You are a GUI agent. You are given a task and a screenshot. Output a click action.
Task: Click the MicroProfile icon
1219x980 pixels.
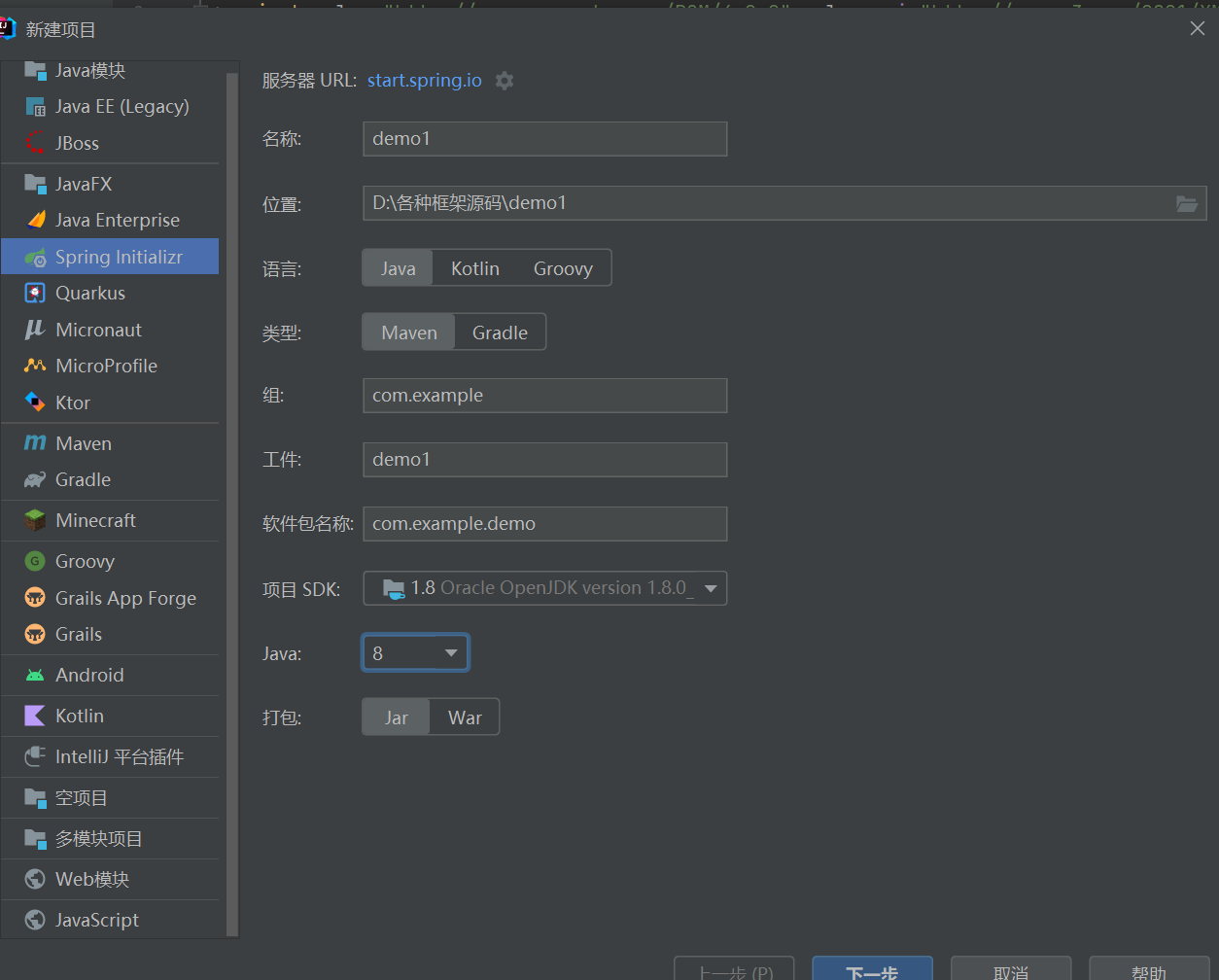tap(36, 366)
